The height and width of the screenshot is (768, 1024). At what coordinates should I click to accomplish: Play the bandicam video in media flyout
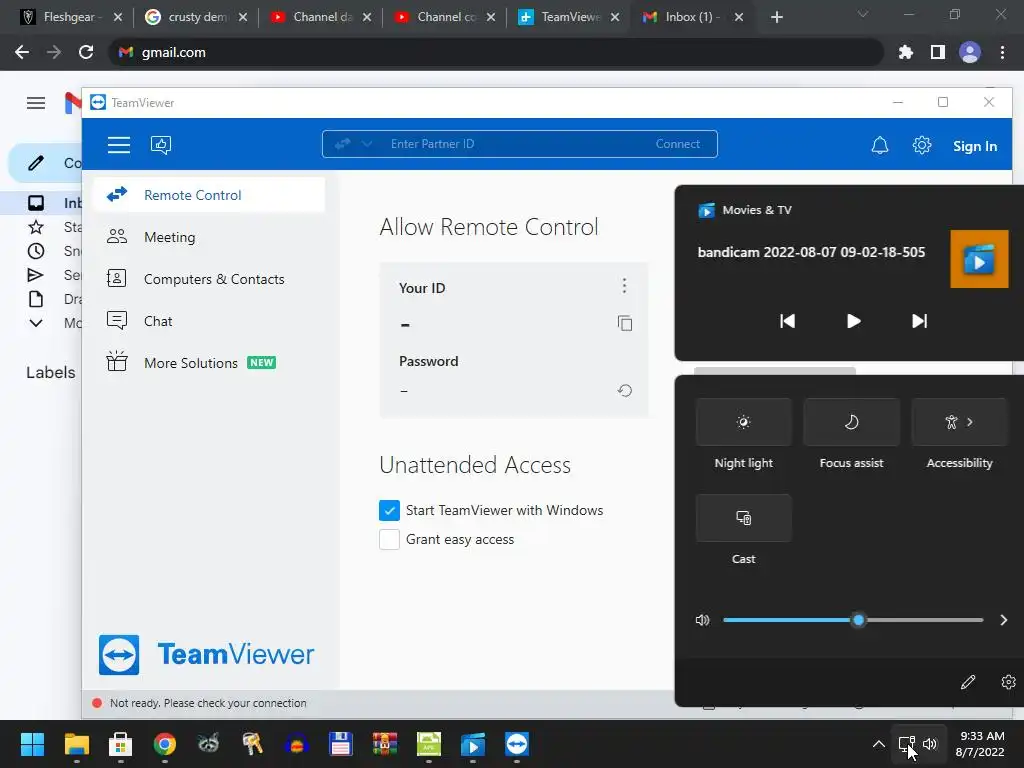coord(853,321)
